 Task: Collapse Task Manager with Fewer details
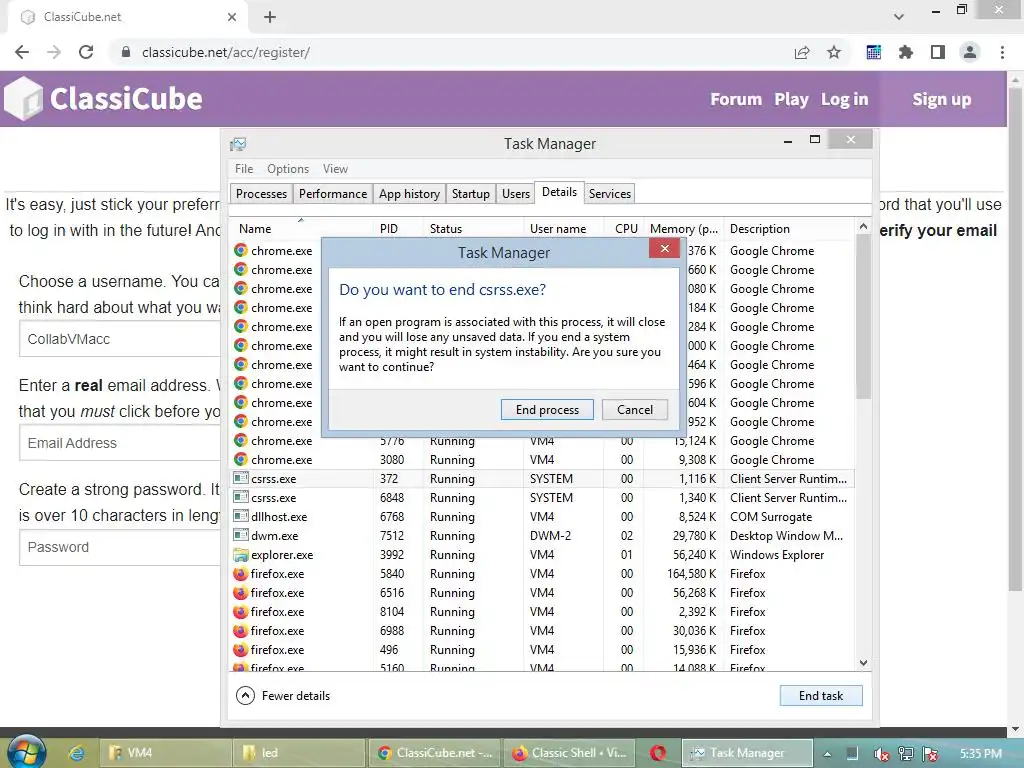tap(283, 696)
